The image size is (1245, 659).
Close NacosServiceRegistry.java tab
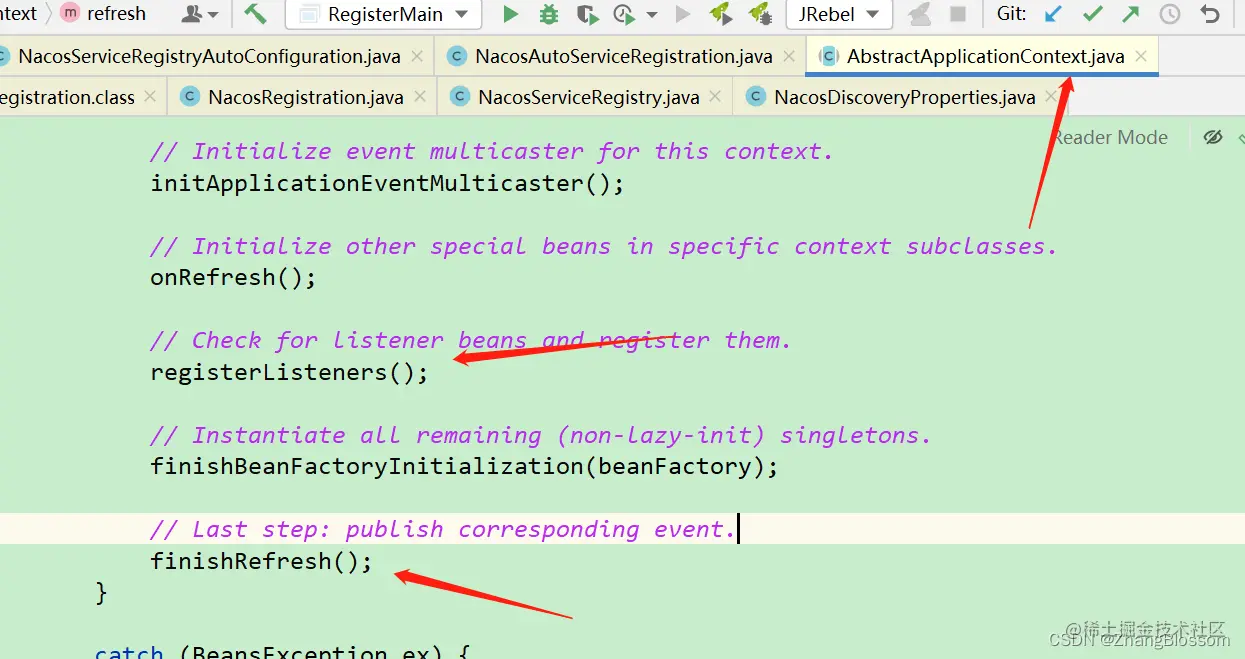[x=715, y=97]
